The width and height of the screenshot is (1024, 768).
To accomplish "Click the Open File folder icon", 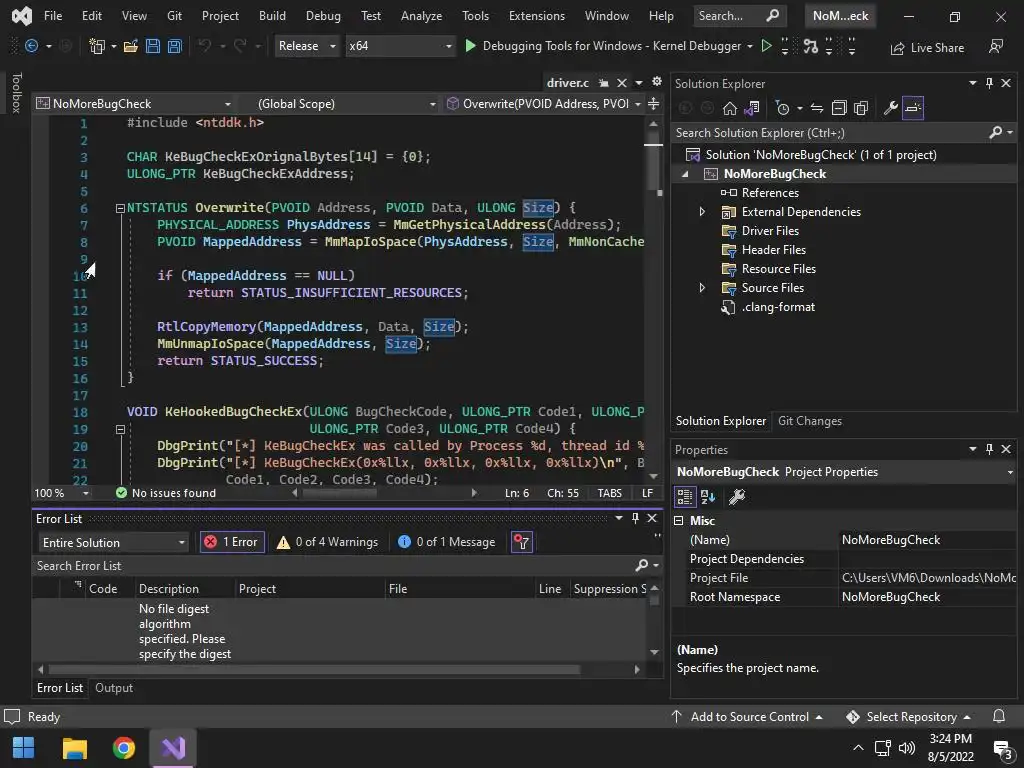I will click(131, 46).
